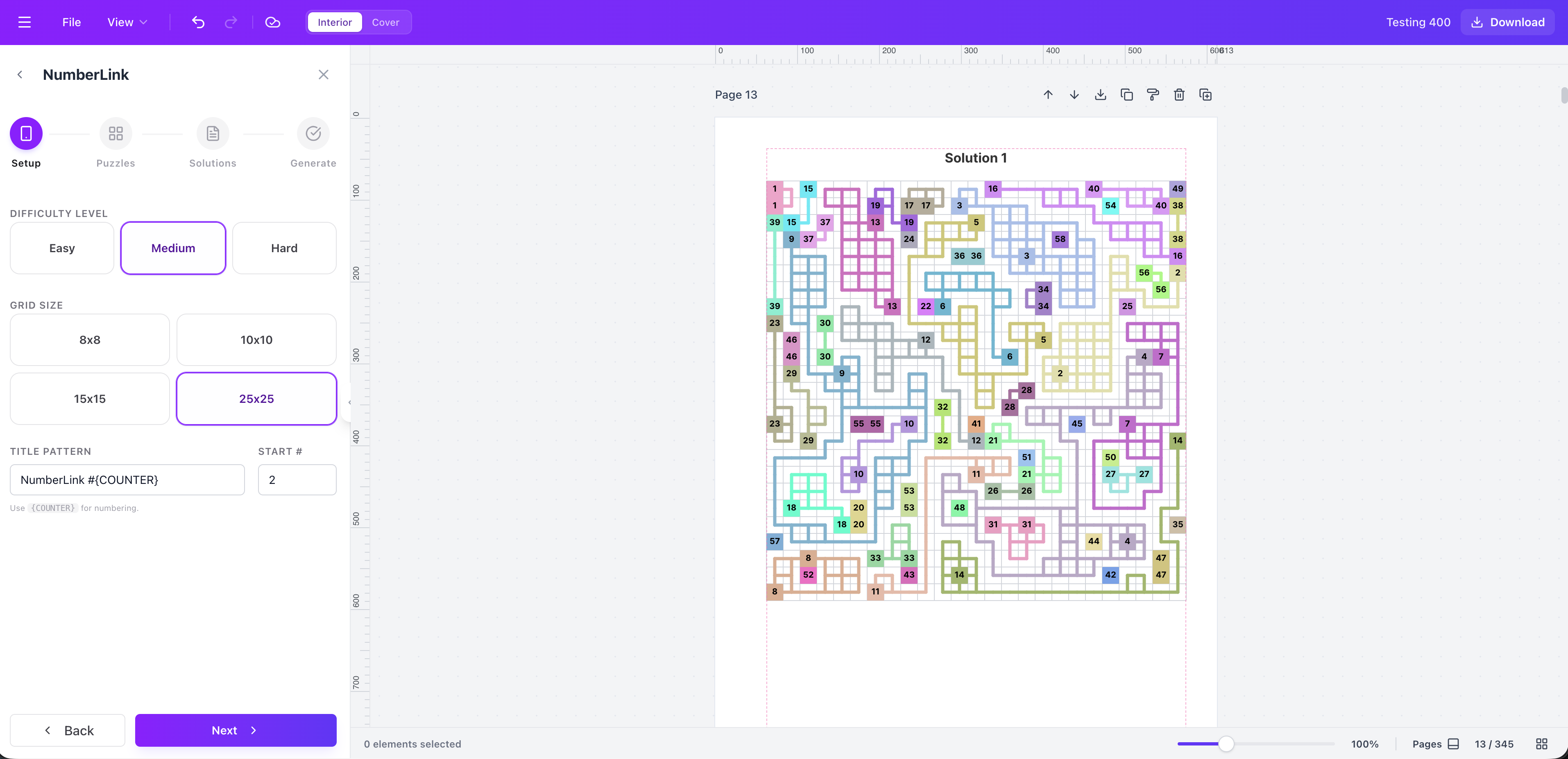Viewport: 1568px width, 759px height.
Task: Switch to the Cover tab
Action: [385, 23]
